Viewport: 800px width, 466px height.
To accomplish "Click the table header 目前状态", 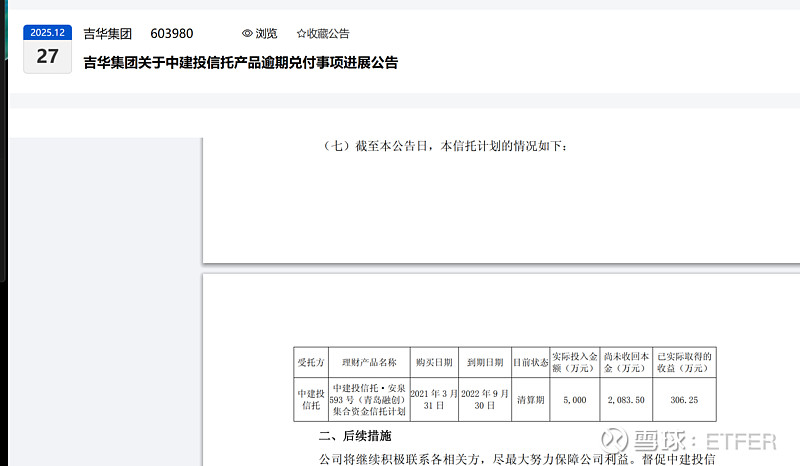I will 530,362.
